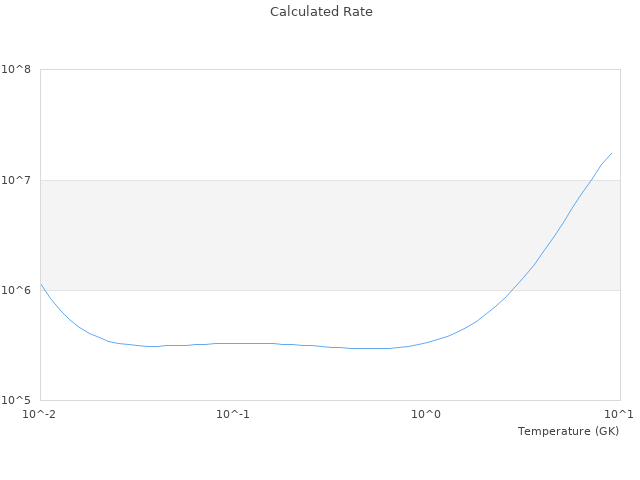The width and height of the screenshot is (640, 480).
Task: Click the blue curve above the 10^-1 tick
Action: point(233,343)
